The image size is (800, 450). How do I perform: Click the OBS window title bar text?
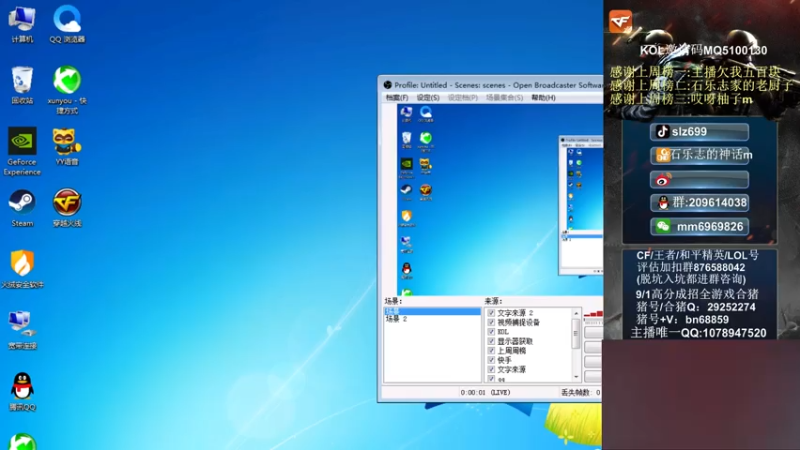point(498,85)
